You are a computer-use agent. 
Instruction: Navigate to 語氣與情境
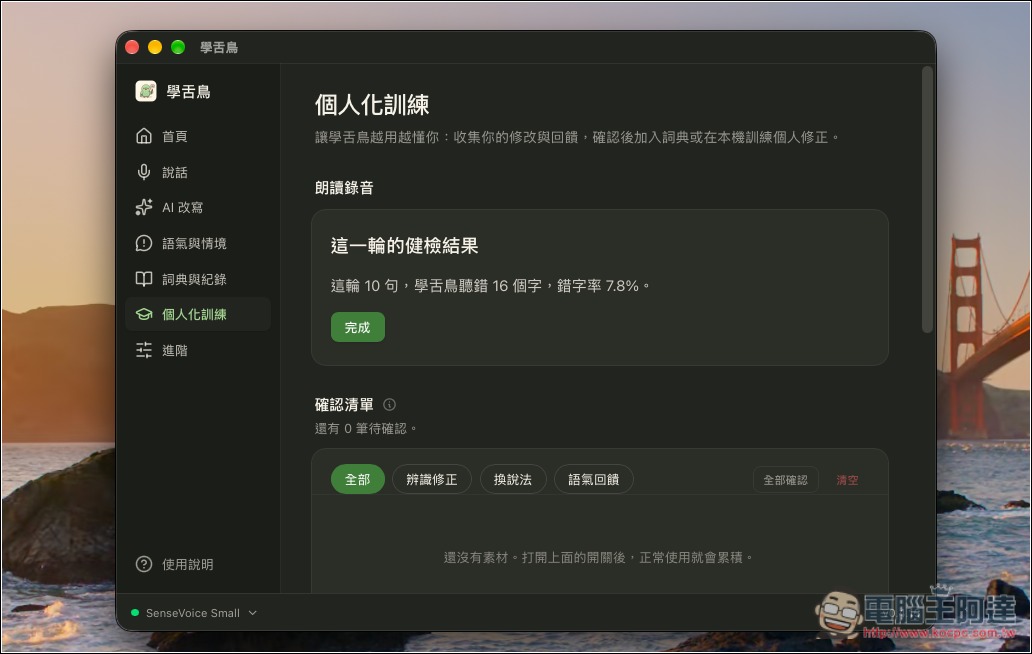197,243
